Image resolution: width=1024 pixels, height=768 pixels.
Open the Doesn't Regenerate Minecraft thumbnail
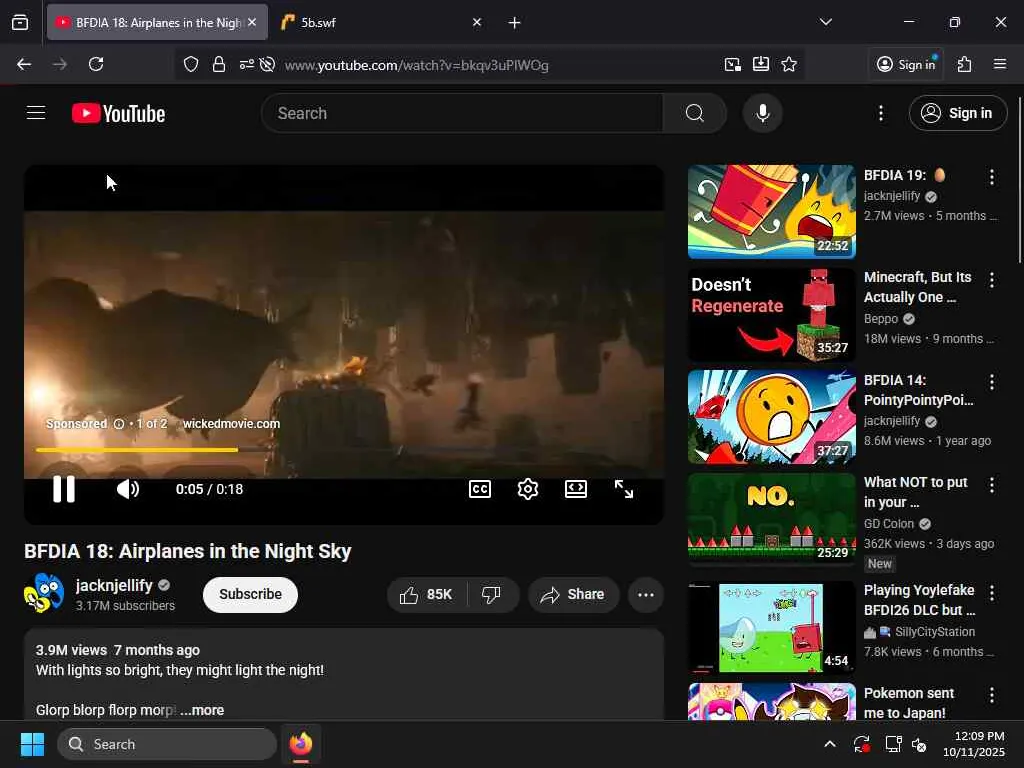771,314
